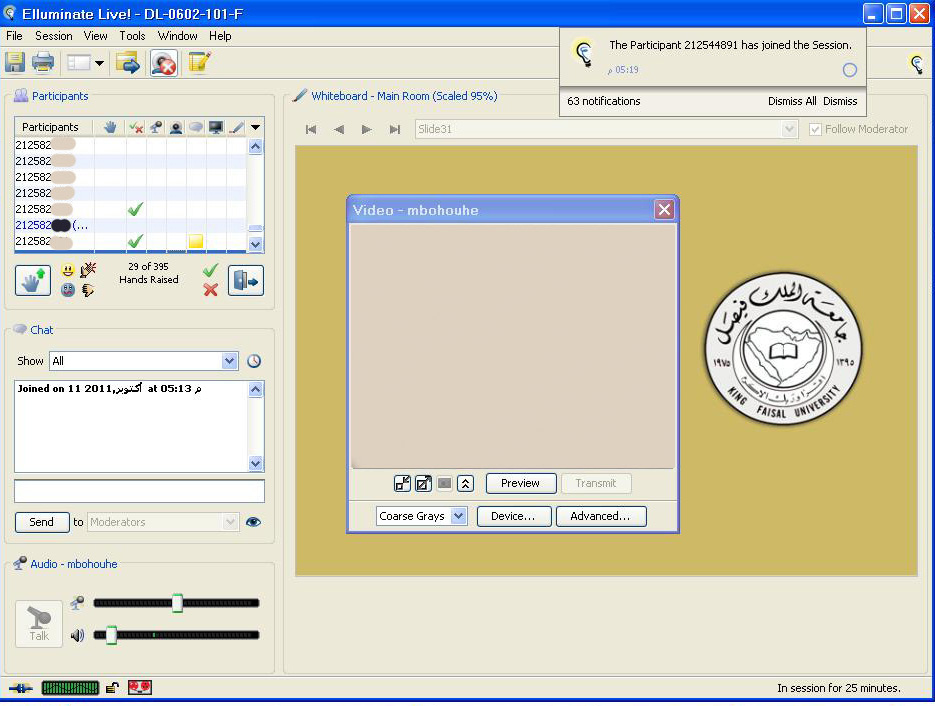Go to first whiteboard slide
The width and height of the screenshot is (935, 706).
pyautogui.click(x=311, y=129)
